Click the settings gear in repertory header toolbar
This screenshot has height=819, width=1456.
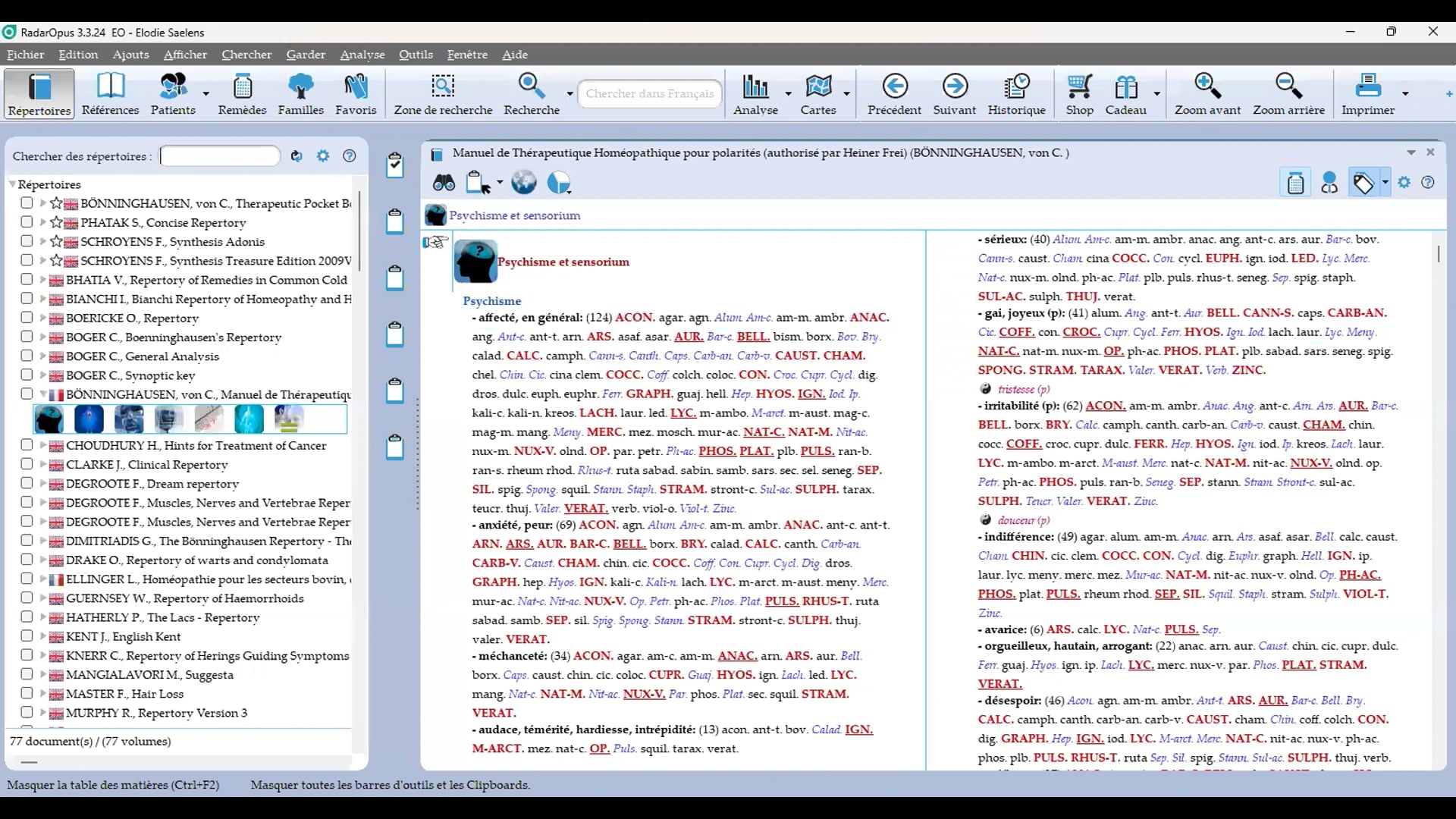pos(1404,183)
